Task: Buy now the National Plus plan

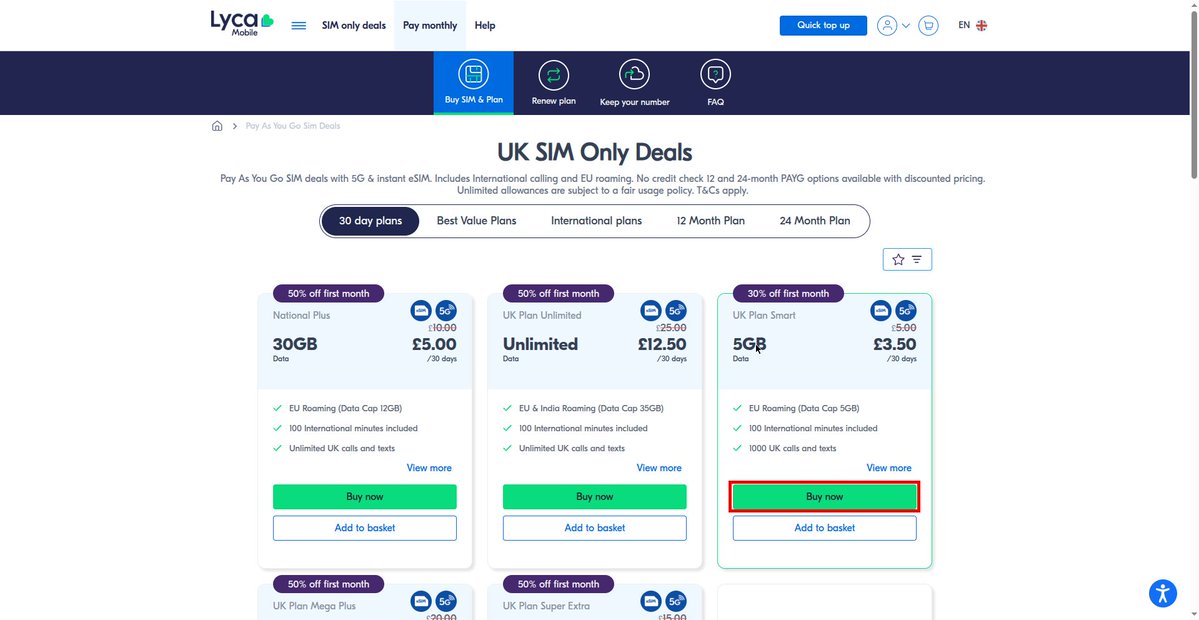Action: click(365, 497)
